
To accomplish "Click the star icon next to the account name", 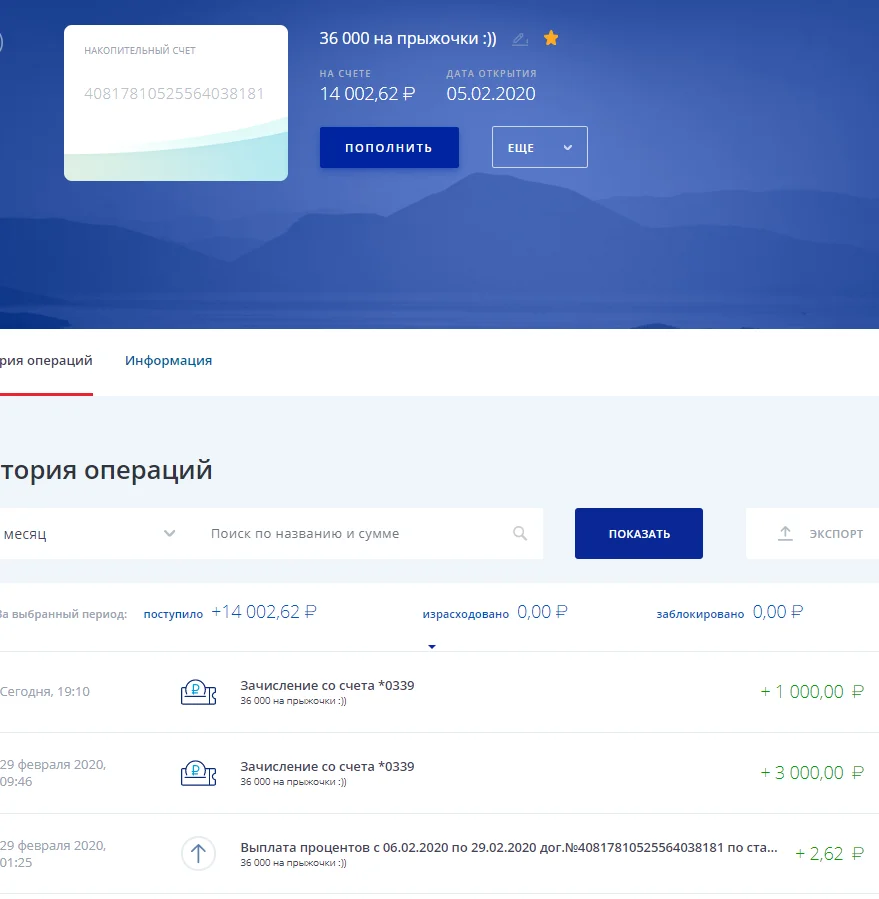I will [550, 38].
